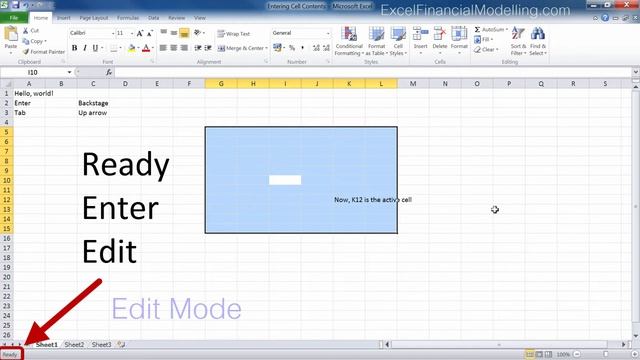Apply Comma Style number format
640x360 pixels.
tap(302, 48)
